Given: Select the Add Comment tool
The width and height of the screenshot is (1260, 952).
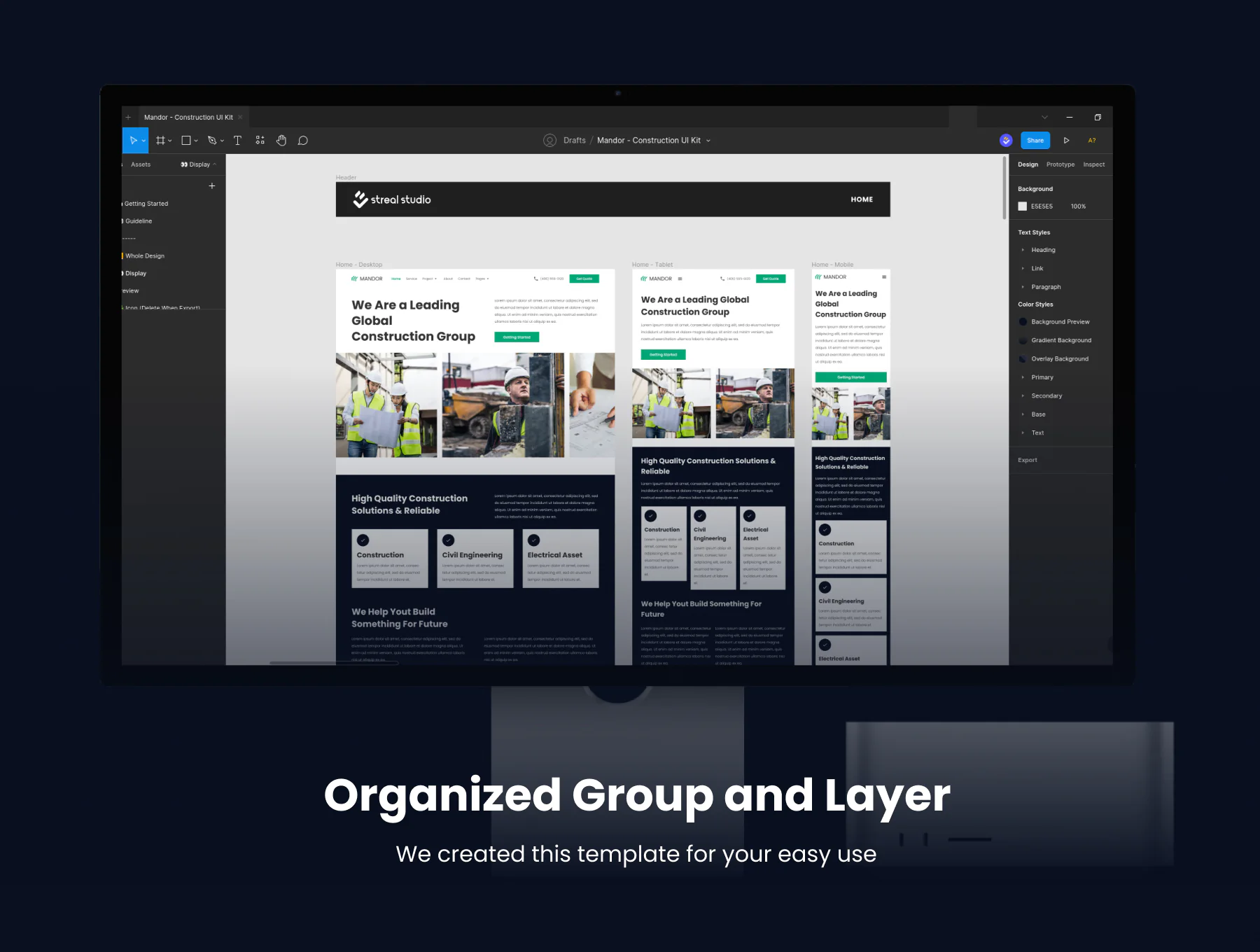Looking at the screenshot, I should click(303, 141).
